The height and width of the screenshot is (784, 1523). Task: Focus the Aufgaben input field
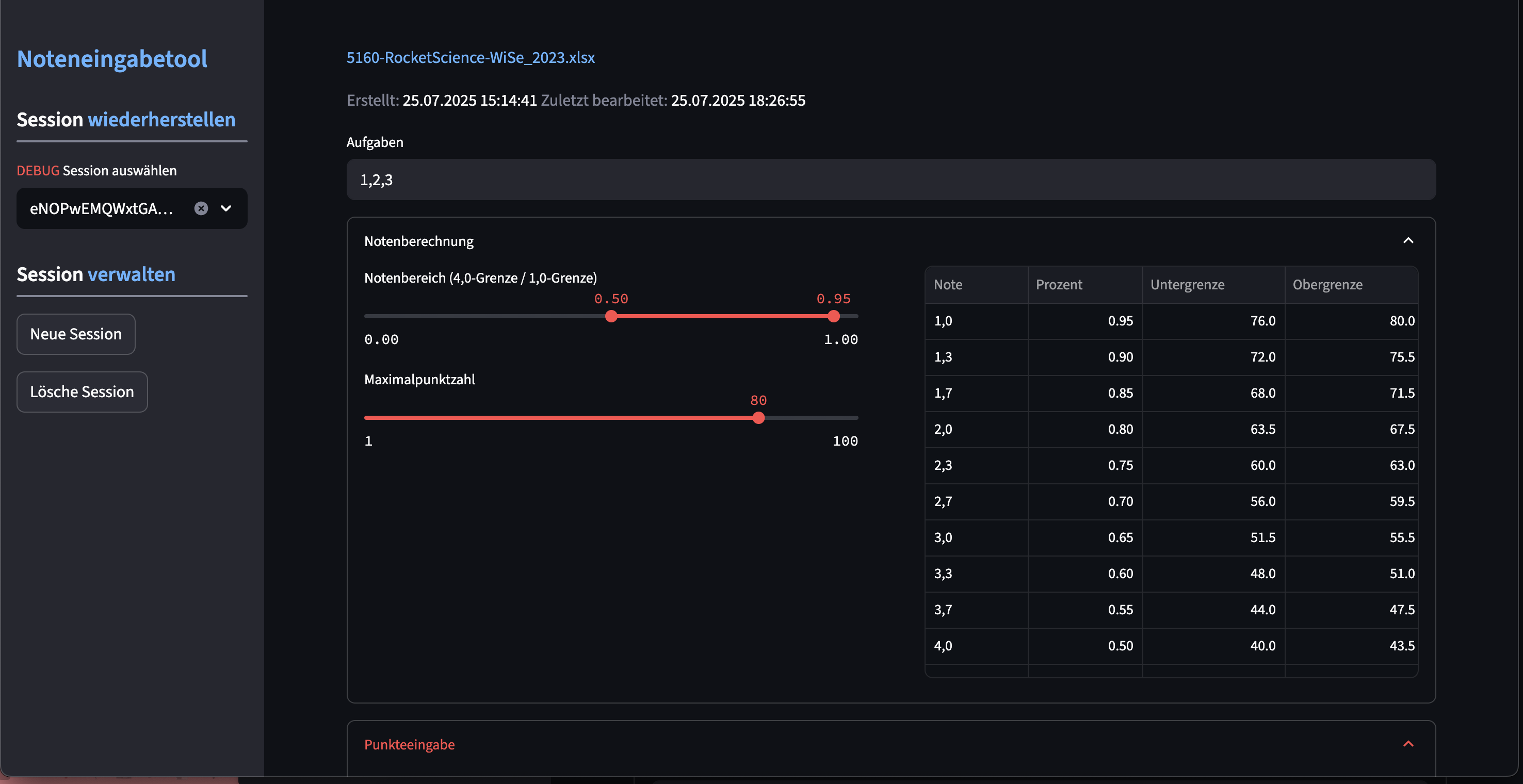coord(890,179)
